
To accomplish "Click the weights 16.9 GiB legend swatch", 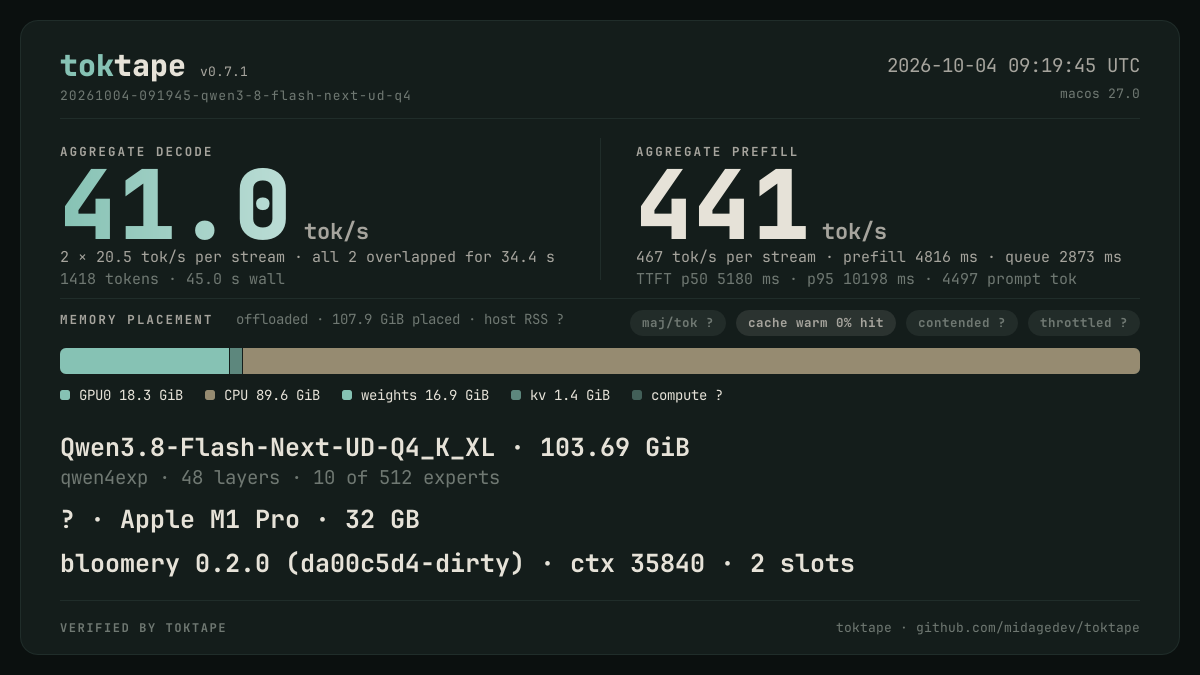I will pyautogui.click(x=347, y=395).
